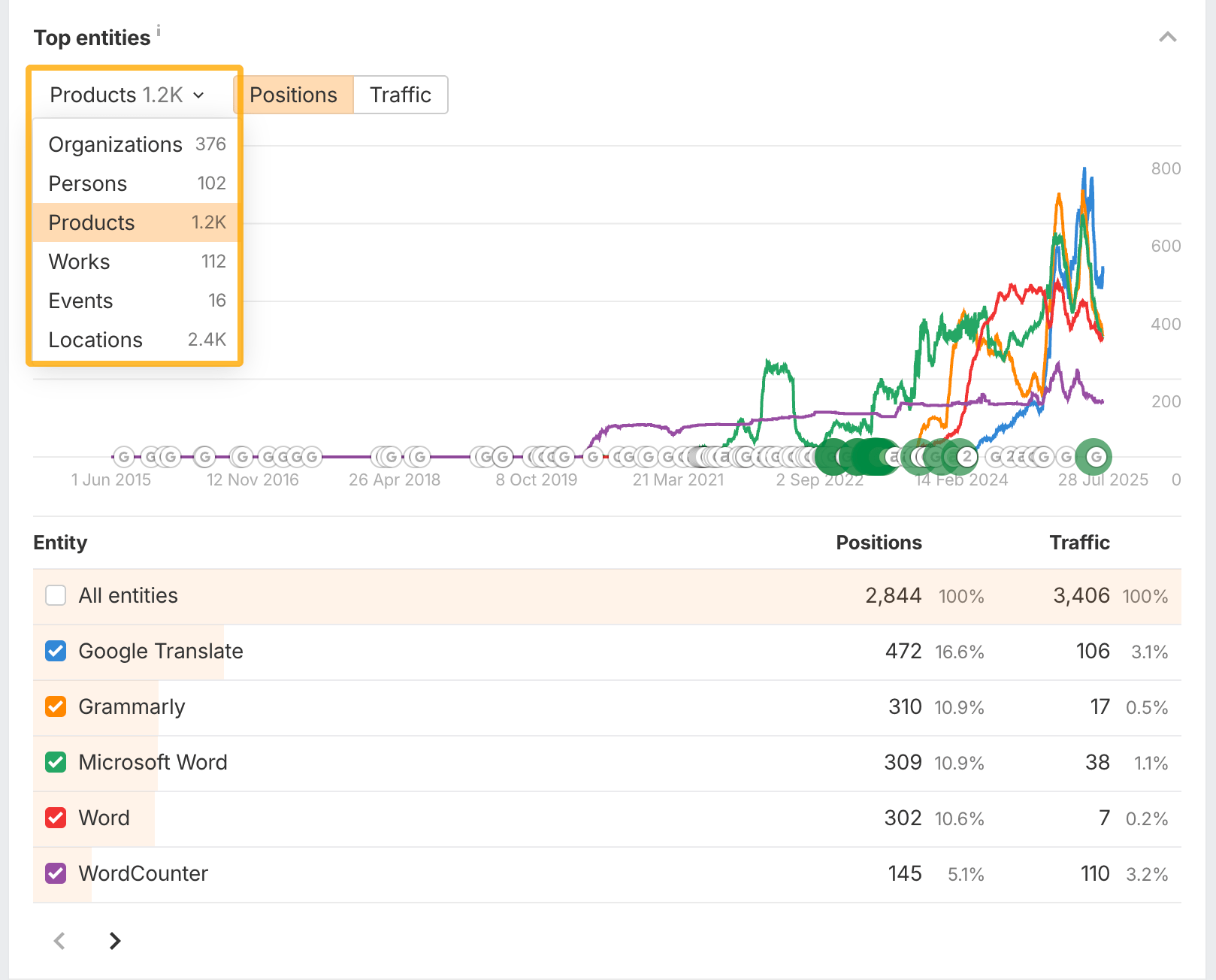Disable the WordCounter purple checkbox
Viewport: 1216px width, 980px height.
56,873
